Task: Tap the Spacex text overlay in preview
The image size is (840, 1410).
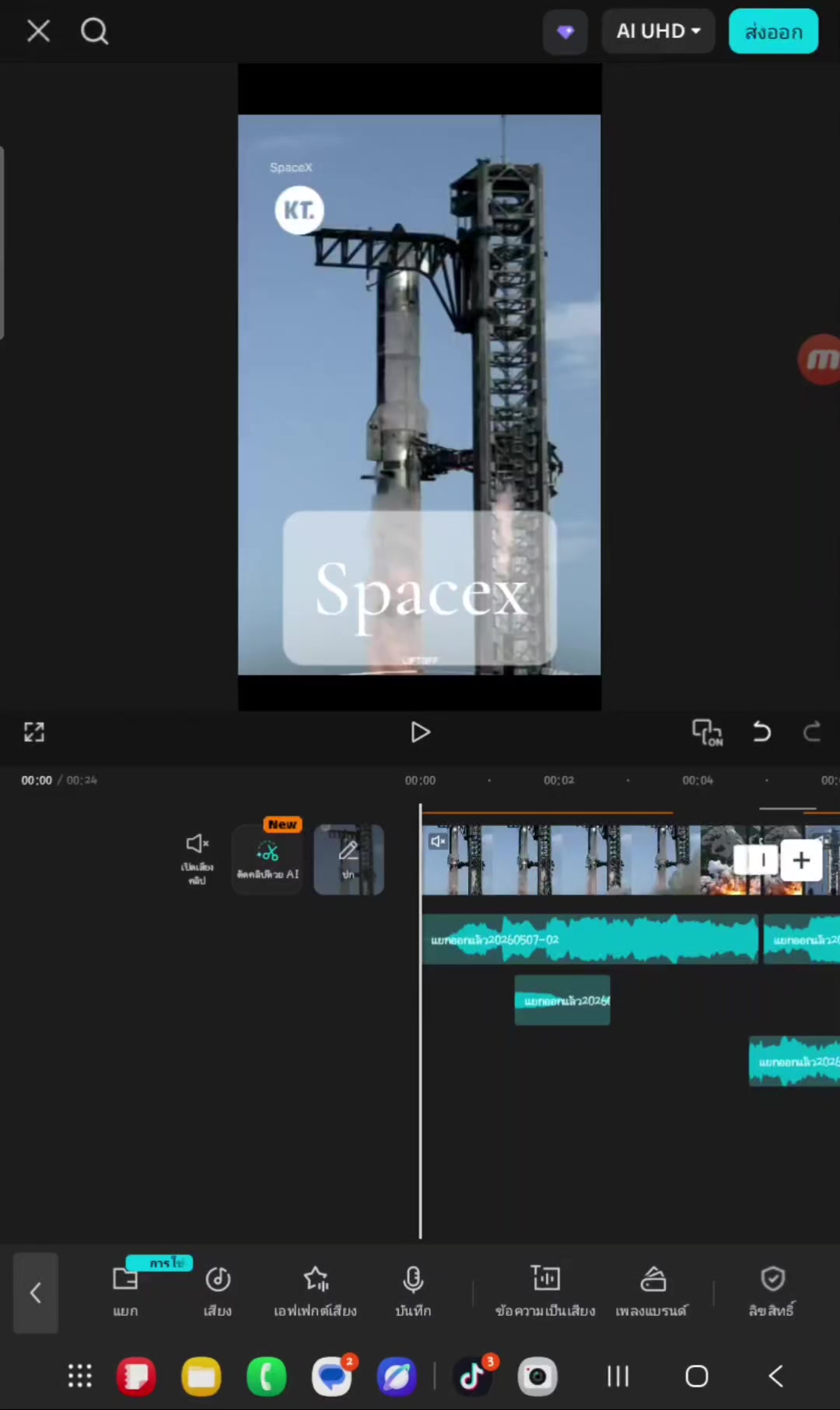Action: 420,588
